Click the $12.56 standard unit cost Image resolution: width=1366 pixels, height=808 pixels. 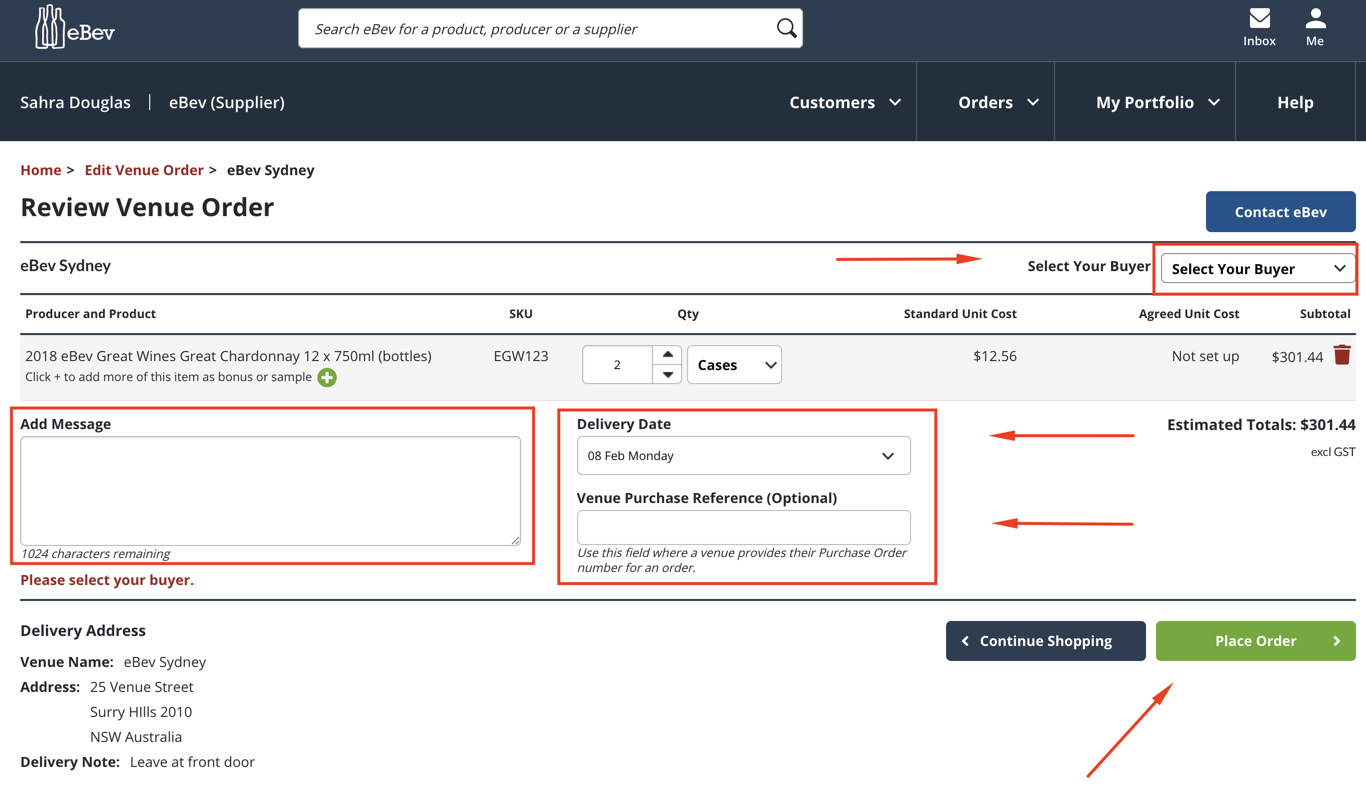pyautogui.click(x=995, y=356)
